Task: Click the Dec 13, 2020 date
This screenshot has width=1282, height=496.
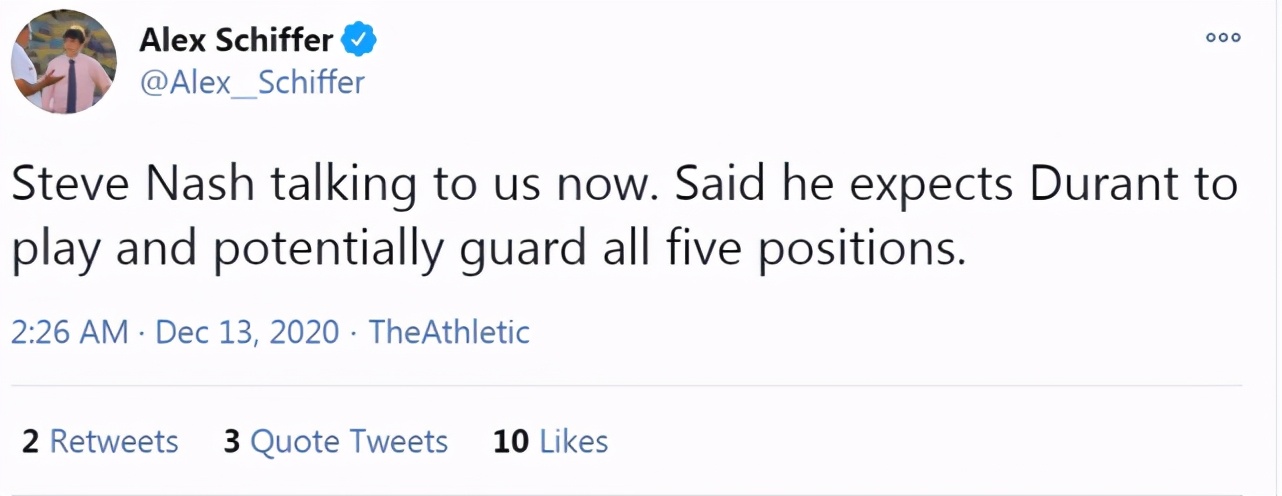Action: 247,332
